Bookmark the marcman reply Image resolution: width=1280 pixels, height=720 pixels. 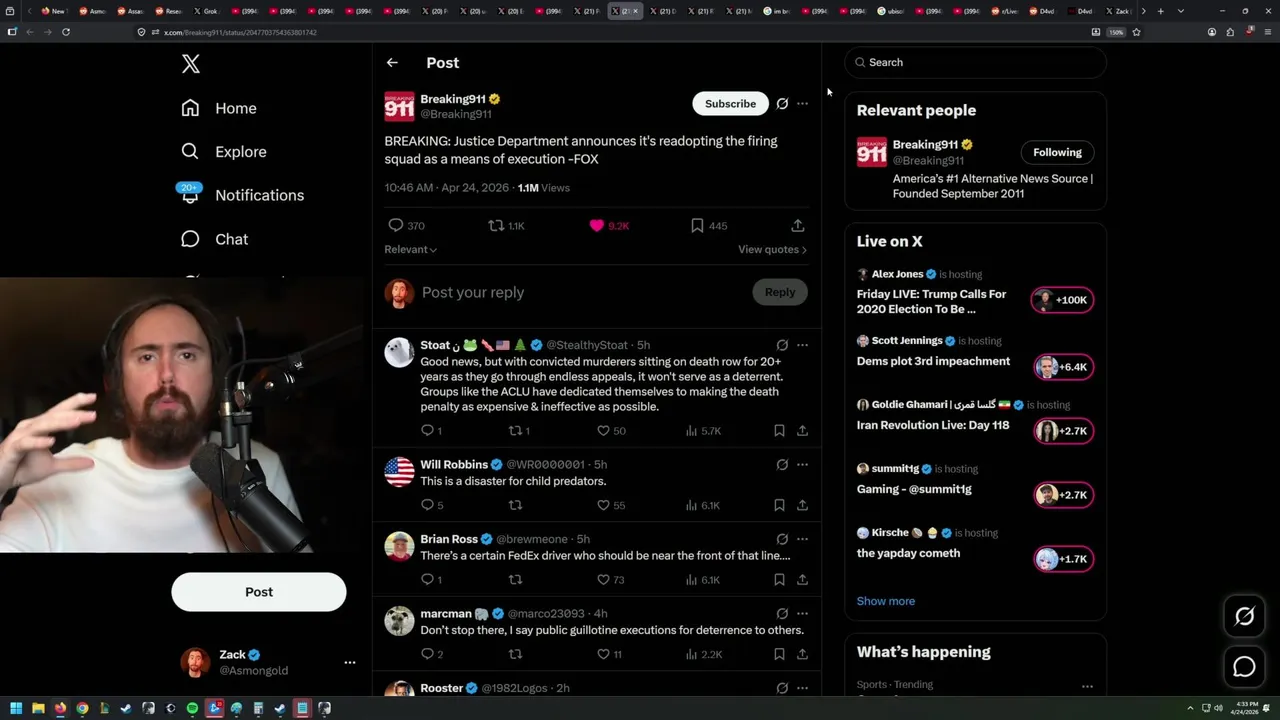779,654
